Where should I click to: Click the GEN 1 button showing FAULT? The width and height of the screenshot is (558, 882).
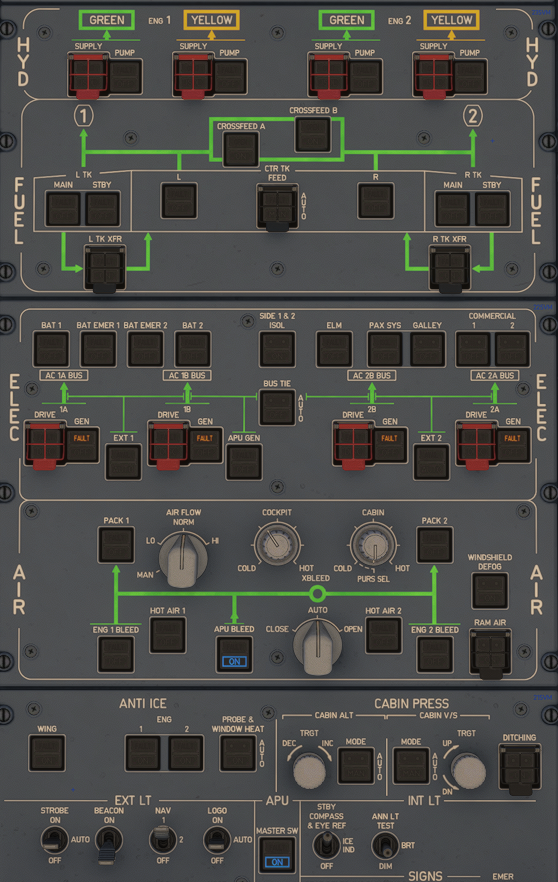[82, 445]
